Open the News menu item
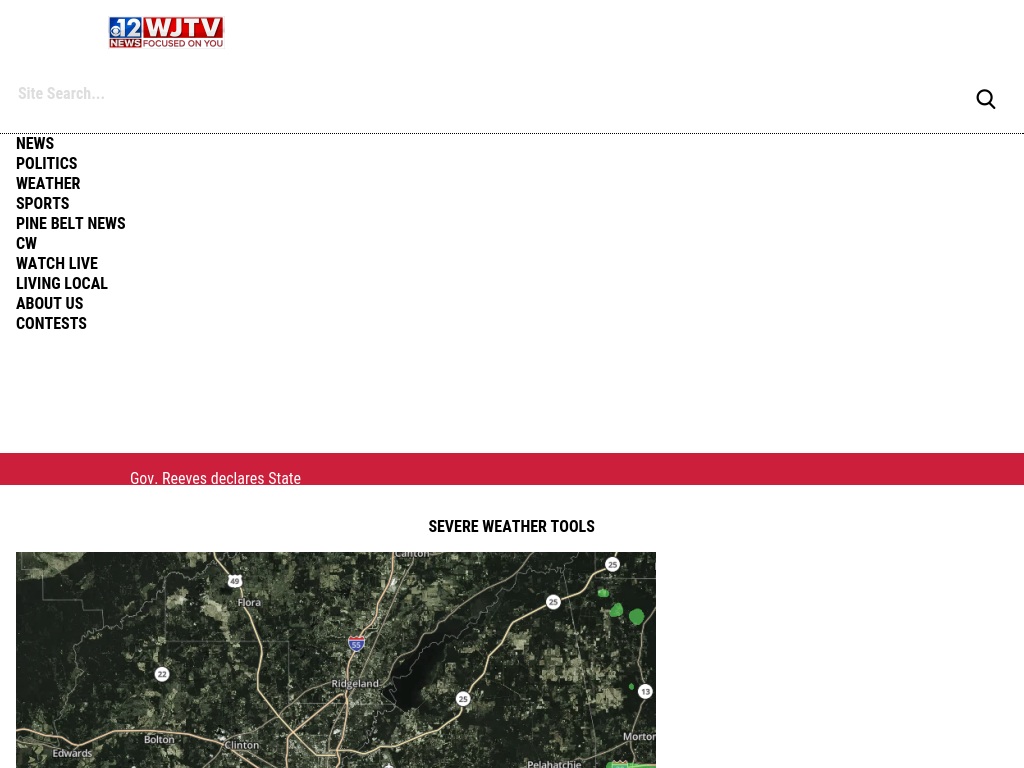 pos(35,144)
